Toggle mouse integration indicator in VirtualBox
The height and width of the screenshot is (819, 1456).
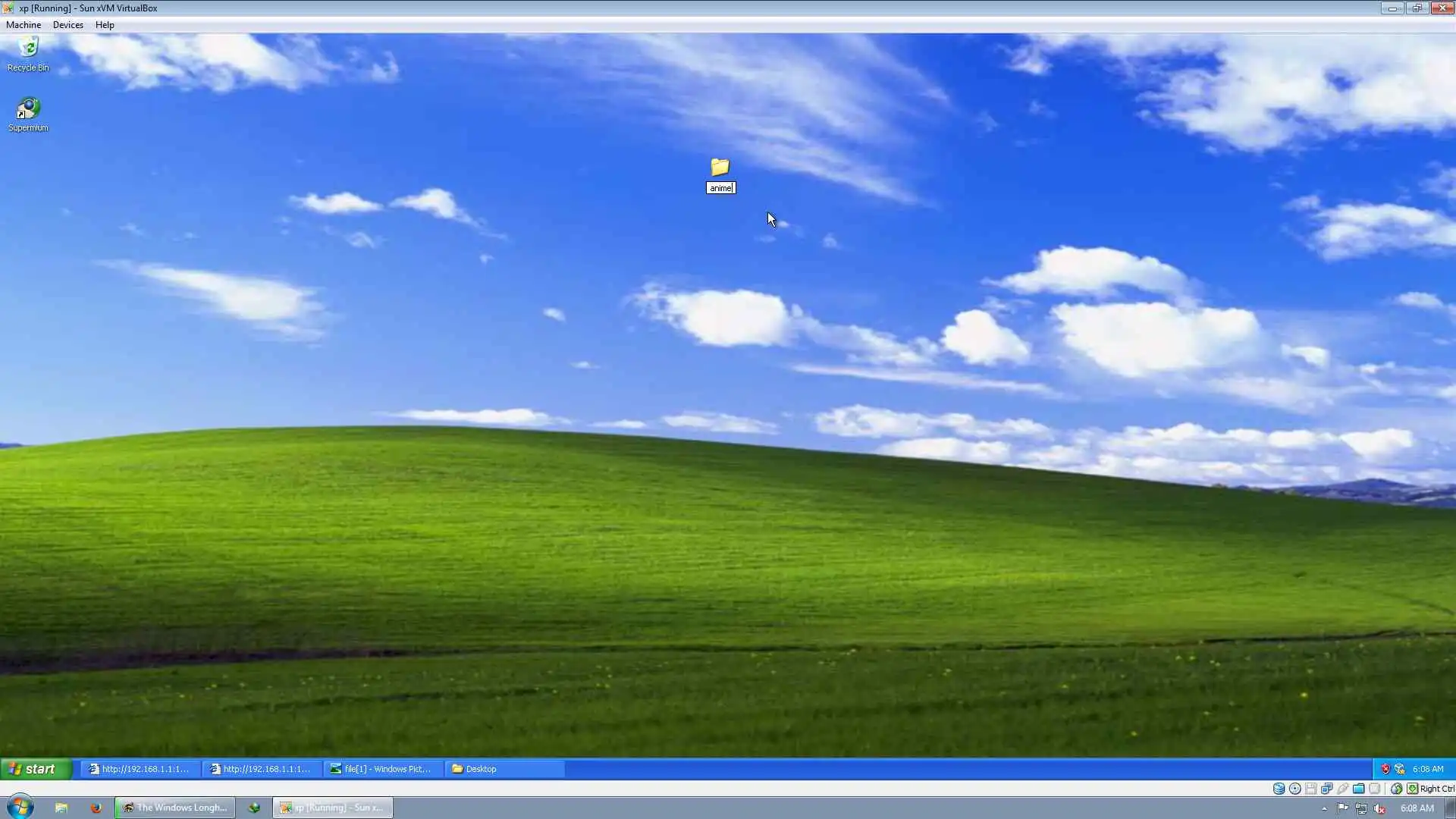[x=1396, y=789]
